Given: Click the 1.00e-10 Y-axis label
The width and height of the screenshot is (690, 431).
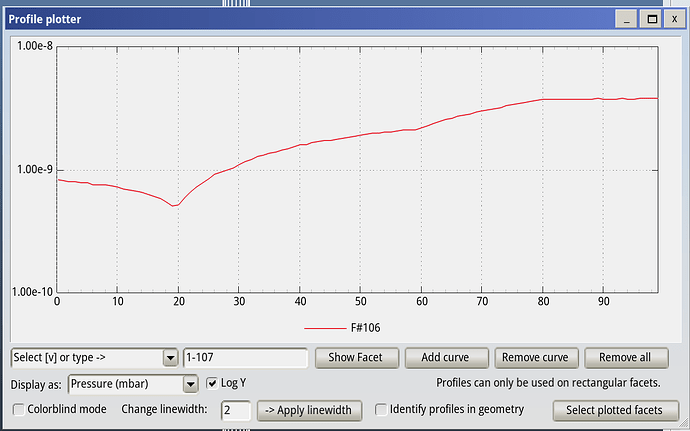Looking at the screenshot, I should (32, 292).
